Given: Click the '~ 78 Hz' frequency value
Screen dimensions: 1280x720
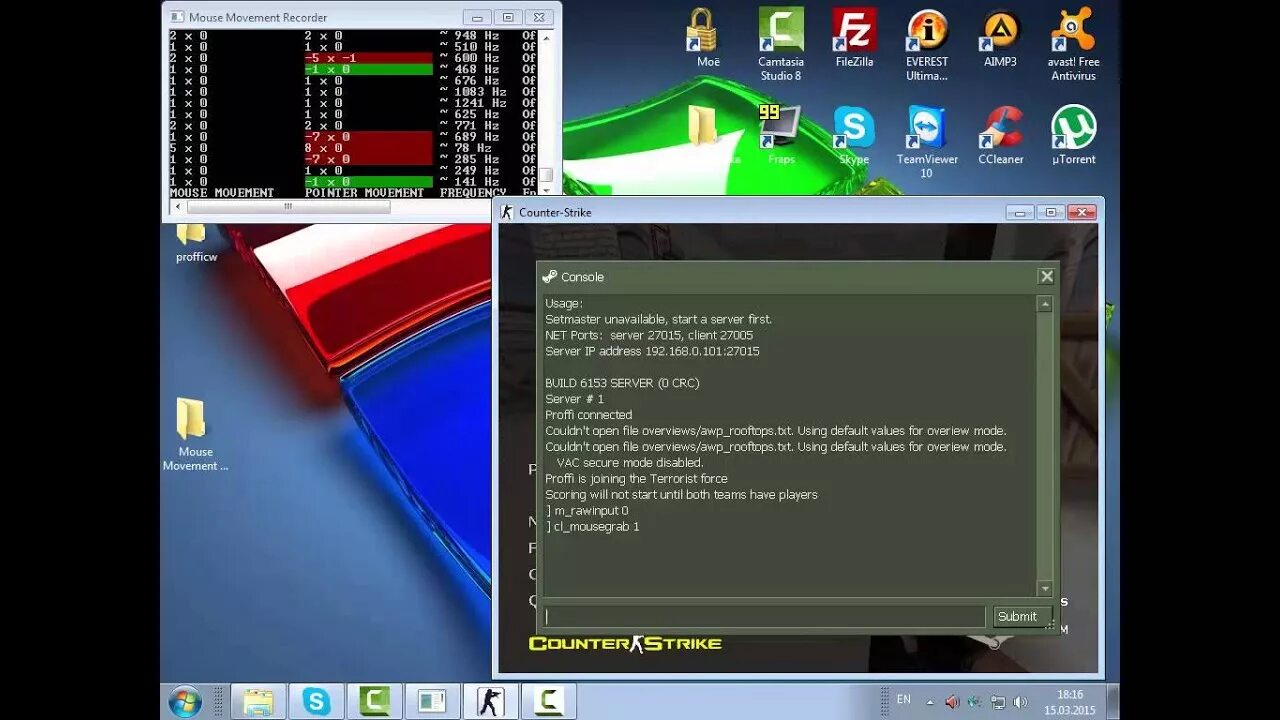Looking at the screenshot, I should (x=466, y=148).
